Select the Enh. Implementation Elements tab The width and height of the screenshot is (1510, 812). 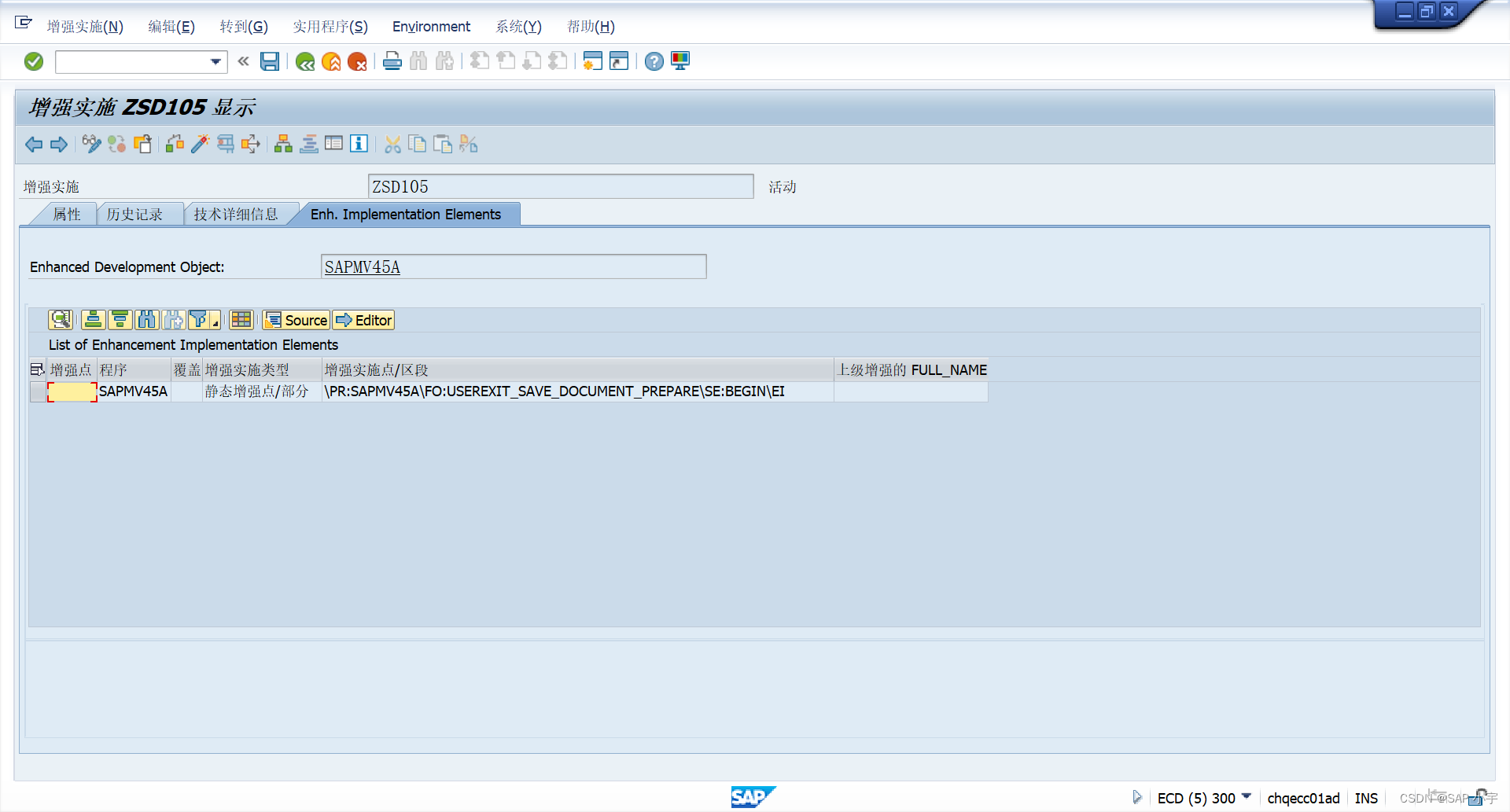pos(405,215)
